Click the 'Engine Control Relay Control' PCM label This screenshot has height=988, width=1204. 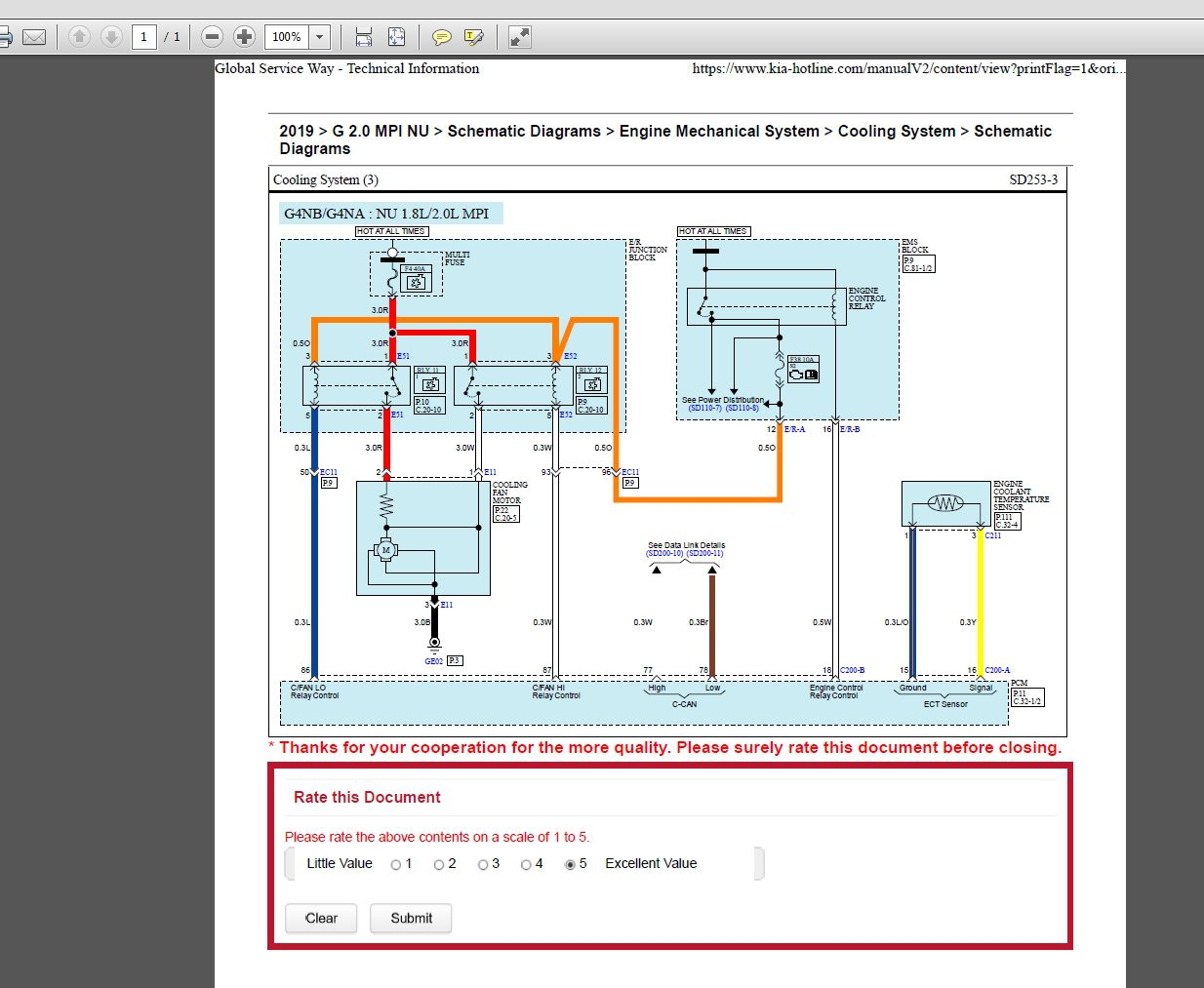pyautogui.click(x=836, y=692)
